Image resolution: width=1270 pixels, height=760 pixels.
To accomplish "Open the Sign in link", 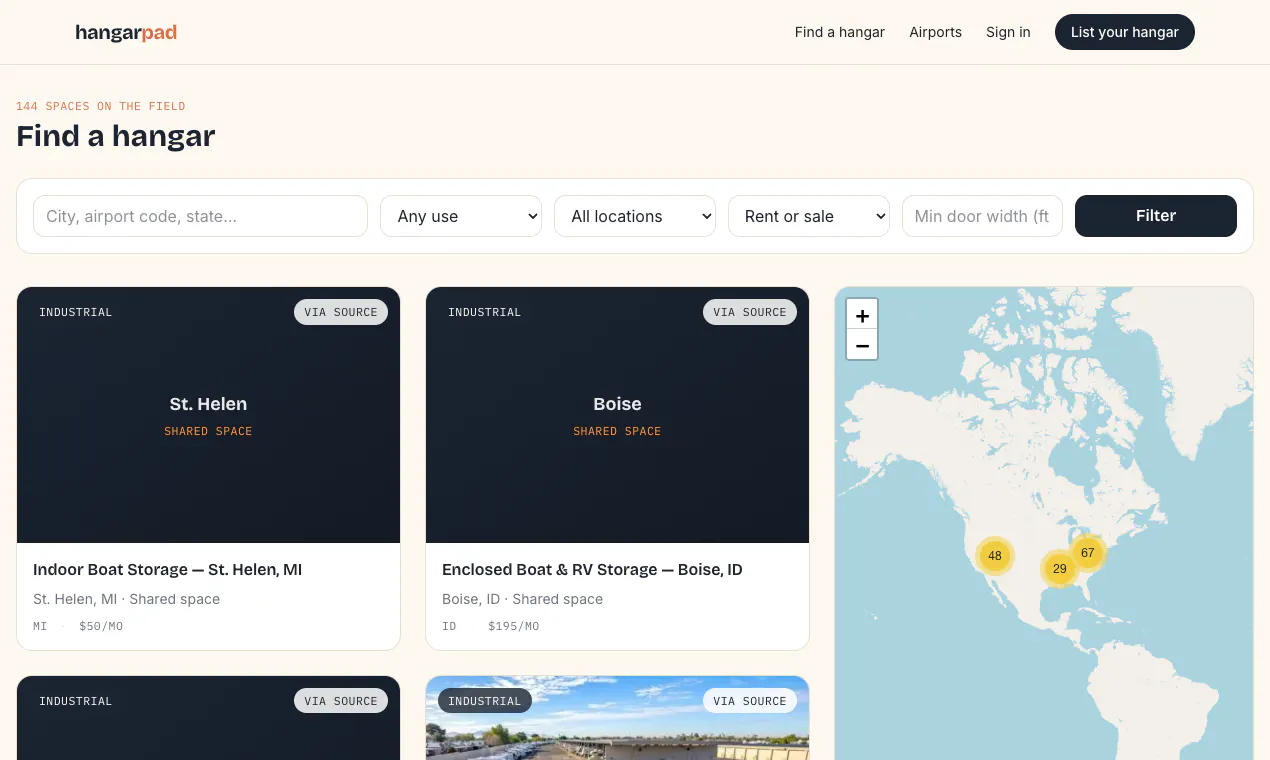I will (x=1008, y=32).
